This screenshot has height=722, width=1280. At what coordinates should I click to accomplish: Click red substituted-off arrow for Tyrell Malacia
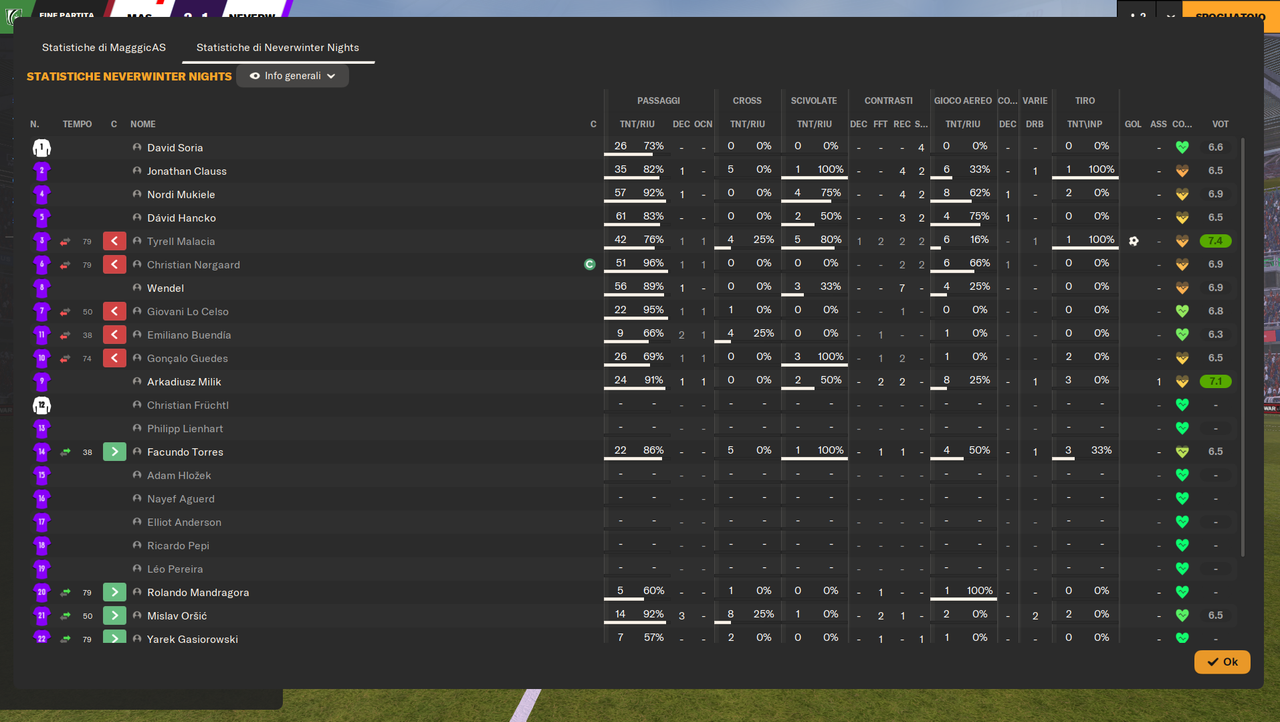click(x=114, y=241)
